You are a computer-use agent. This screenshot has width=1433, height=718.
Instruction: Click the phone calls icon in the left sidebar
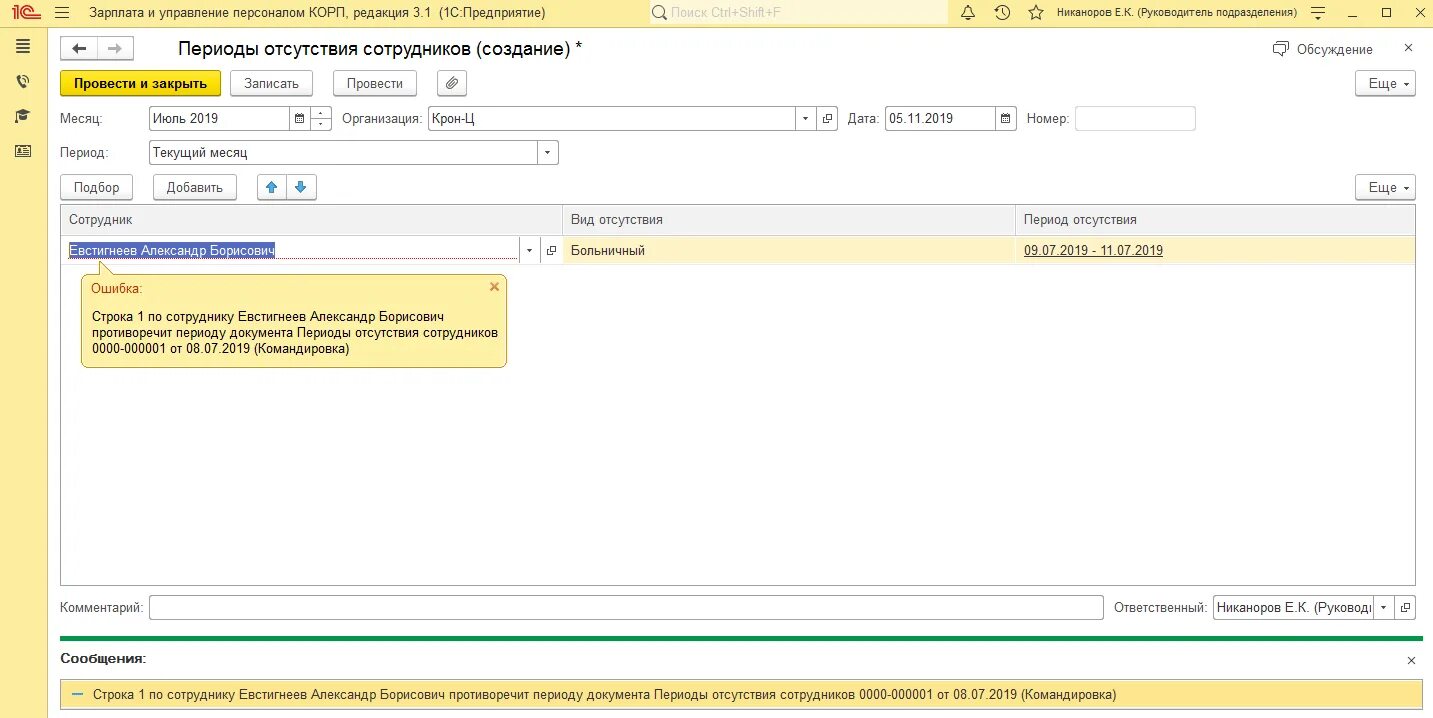23,82
